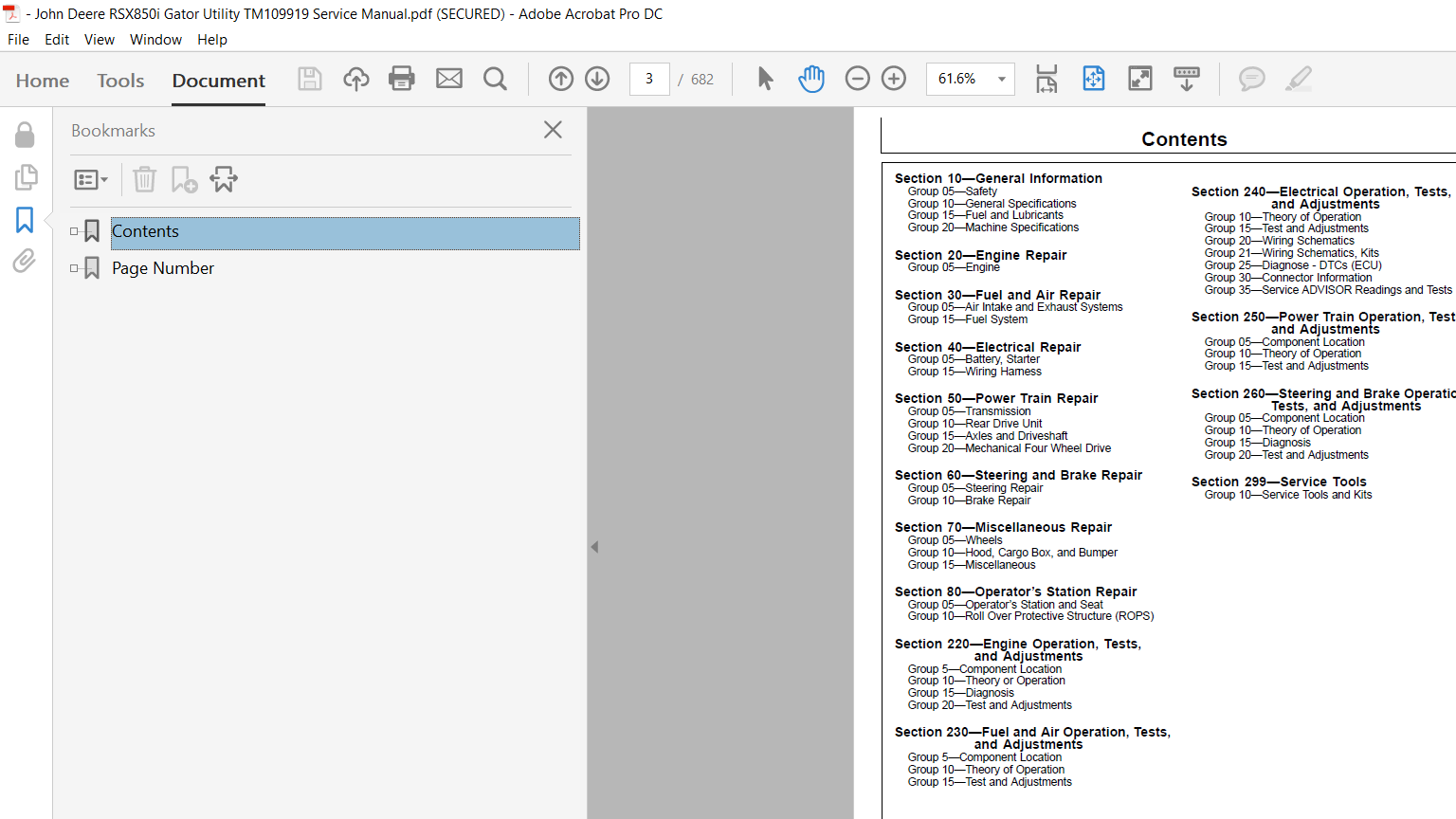Click Group 35—Service ADVISOR Readings line
1456x819 pixels.
point(1328,290)
